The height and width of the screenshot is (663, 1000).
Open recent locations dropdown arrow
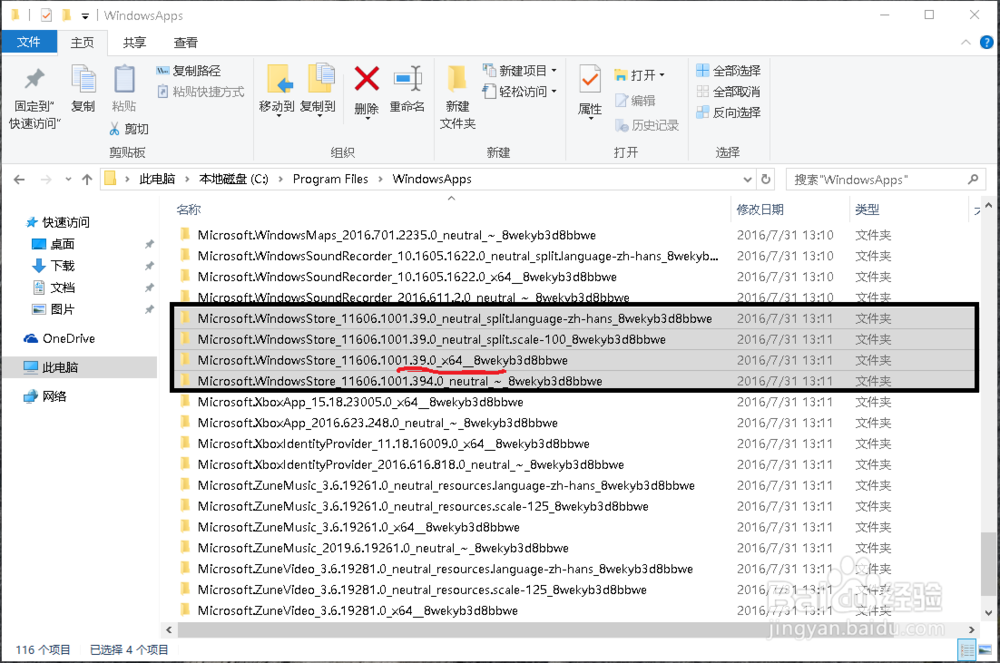(68, 180)
